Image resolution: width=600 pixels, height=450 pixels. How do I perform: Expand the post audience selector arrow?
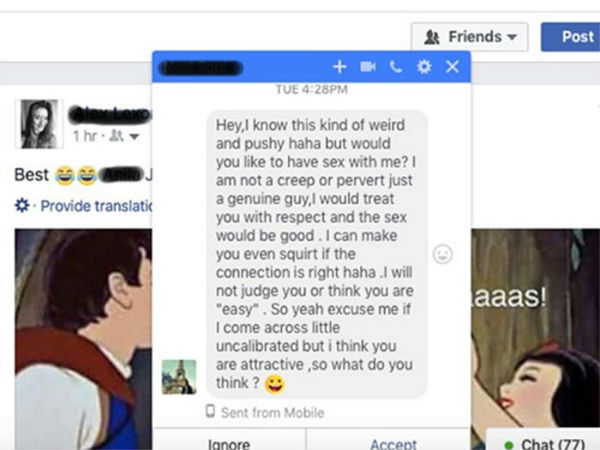click(x=134, y=136)
